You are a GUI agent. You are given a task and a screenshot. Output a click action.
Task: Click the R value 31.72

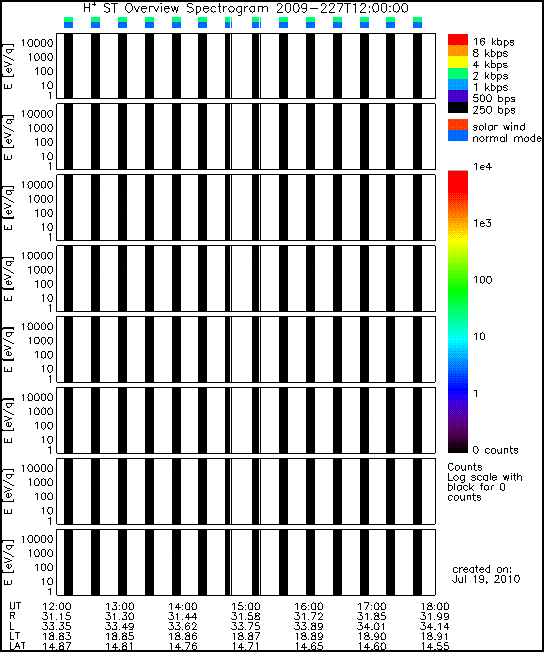(x=309, y=617)
